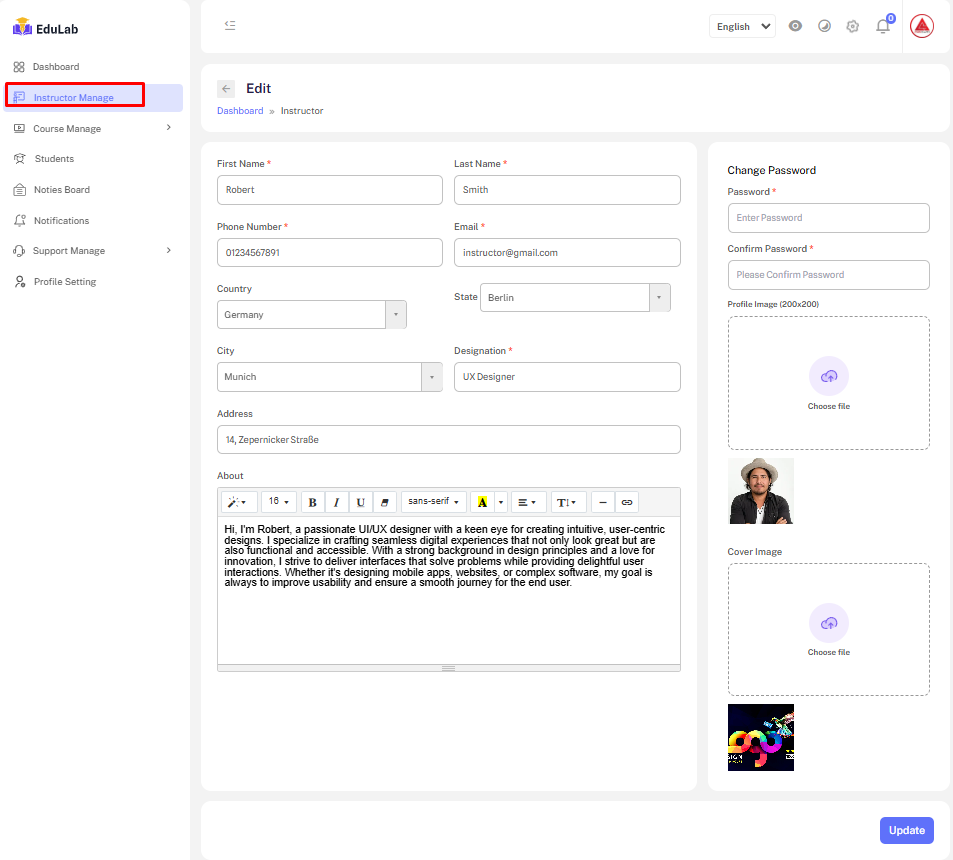Open the Country dropdown showing Germany

(311, 315)
